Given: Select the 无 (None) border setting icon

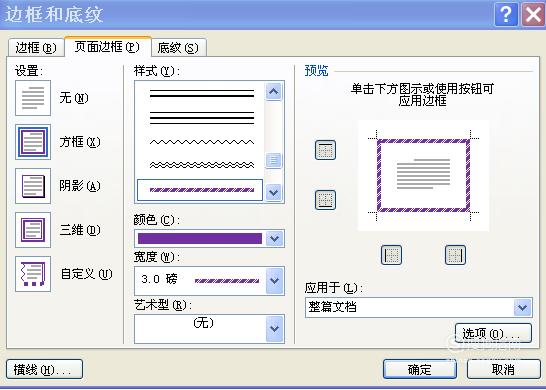Looking at the screenshot, I should 33,98.
